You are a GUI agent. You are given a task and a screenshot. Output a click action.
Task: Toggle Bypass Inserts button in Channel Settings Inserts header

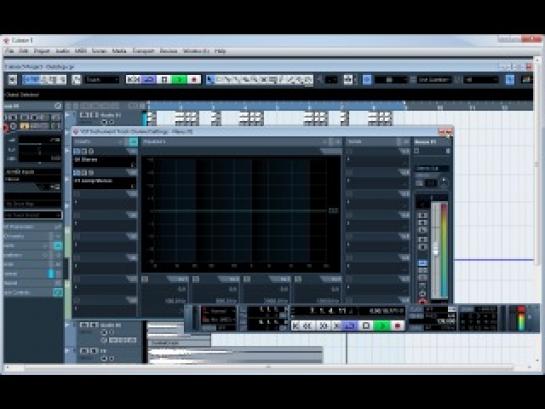click(x=133, y=141)
